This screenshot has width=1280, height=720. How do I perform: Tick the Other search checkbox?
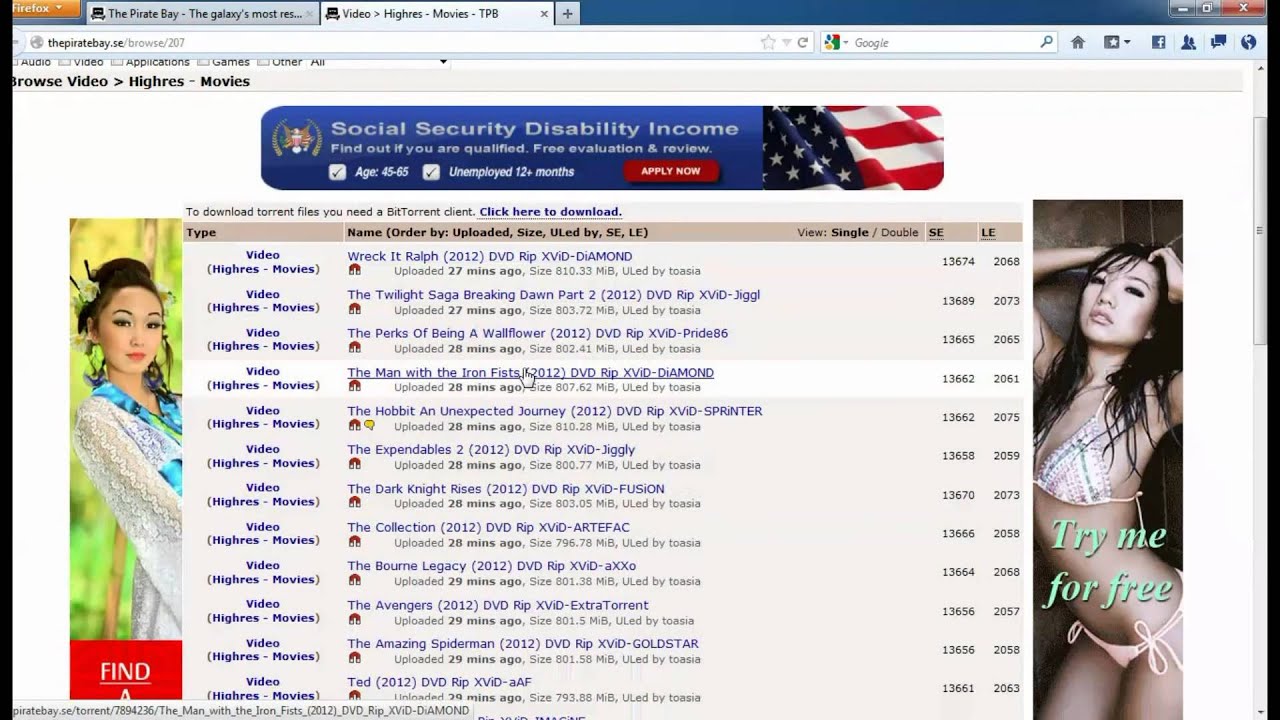[x=263, y=62]
